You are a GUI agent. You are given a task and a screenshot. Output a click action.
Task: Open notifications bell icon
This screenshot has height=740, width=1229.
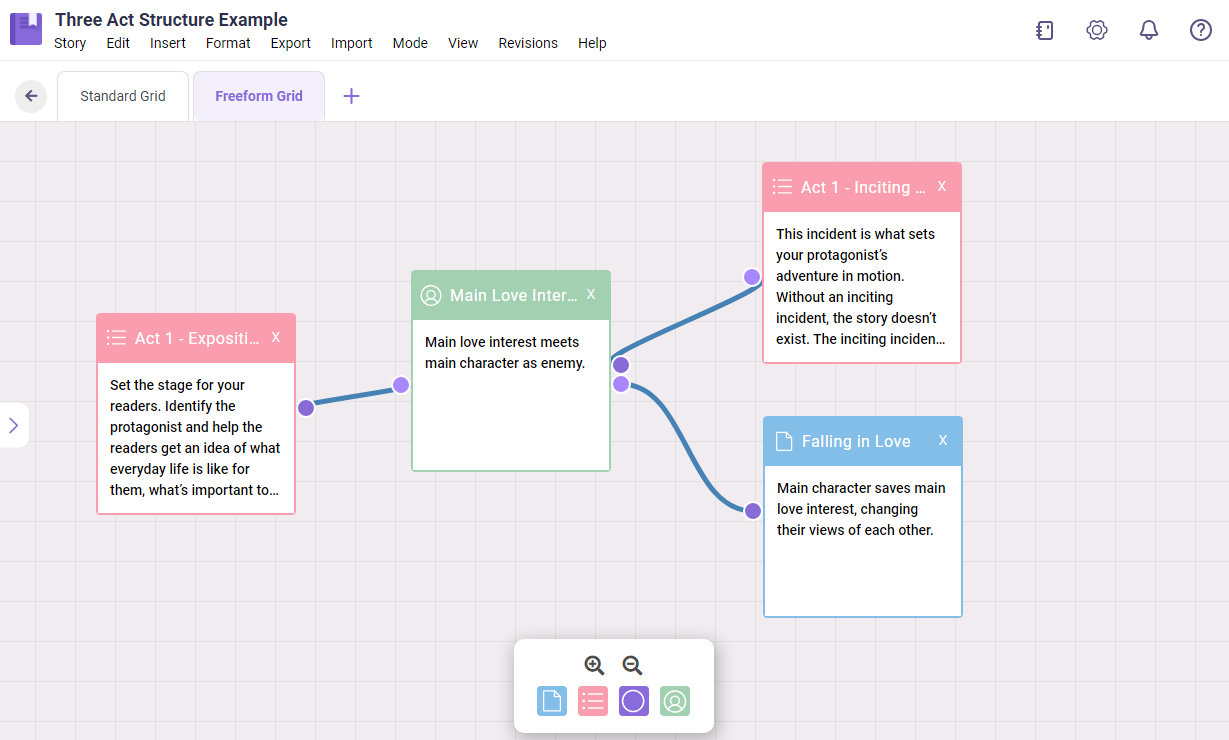(x=1149, y=30)
